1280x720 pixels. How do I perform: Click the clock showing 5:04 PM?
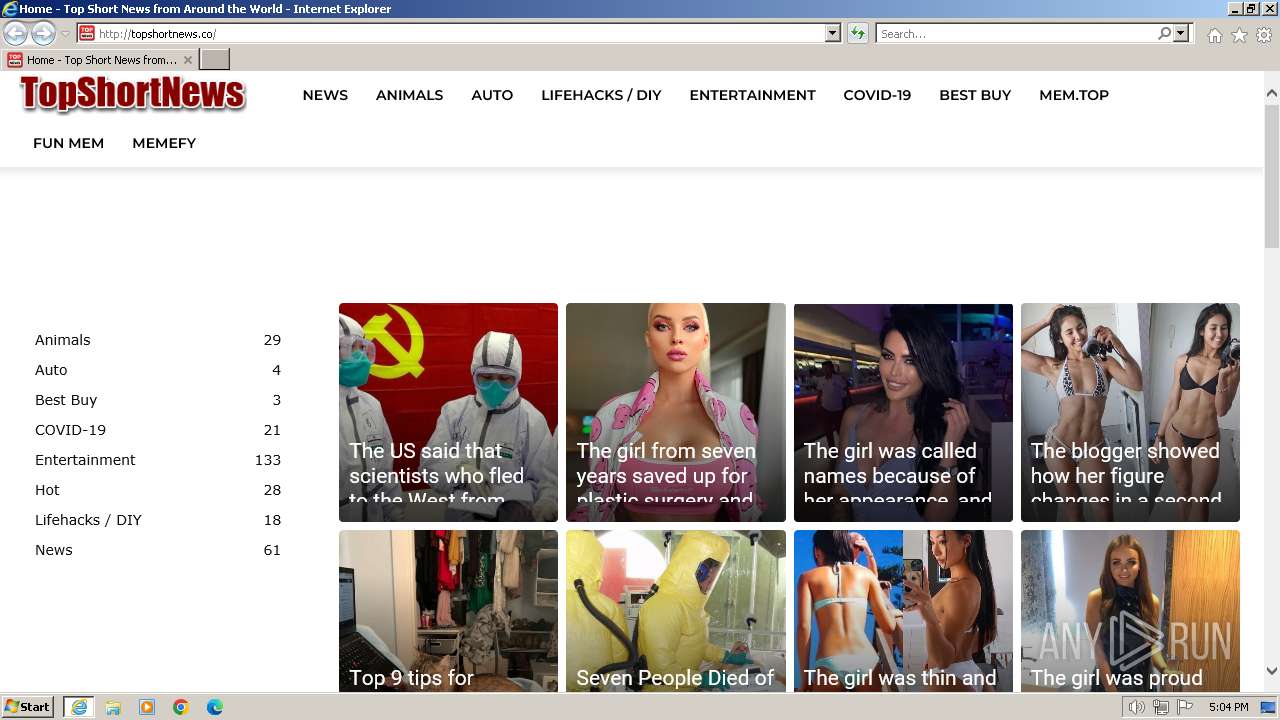click(x=1228, y=707)
